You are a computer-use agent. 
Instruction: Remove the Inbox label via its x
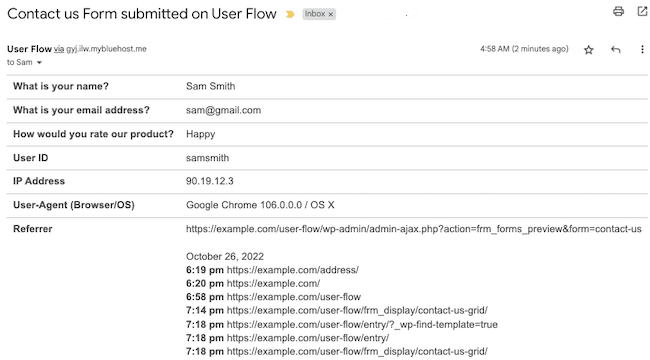click(330, 14)
